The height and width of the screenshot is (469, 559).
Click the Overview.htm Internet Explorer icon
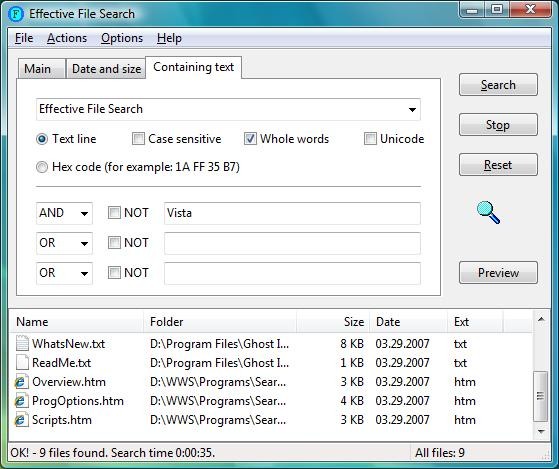click(21, 382)
